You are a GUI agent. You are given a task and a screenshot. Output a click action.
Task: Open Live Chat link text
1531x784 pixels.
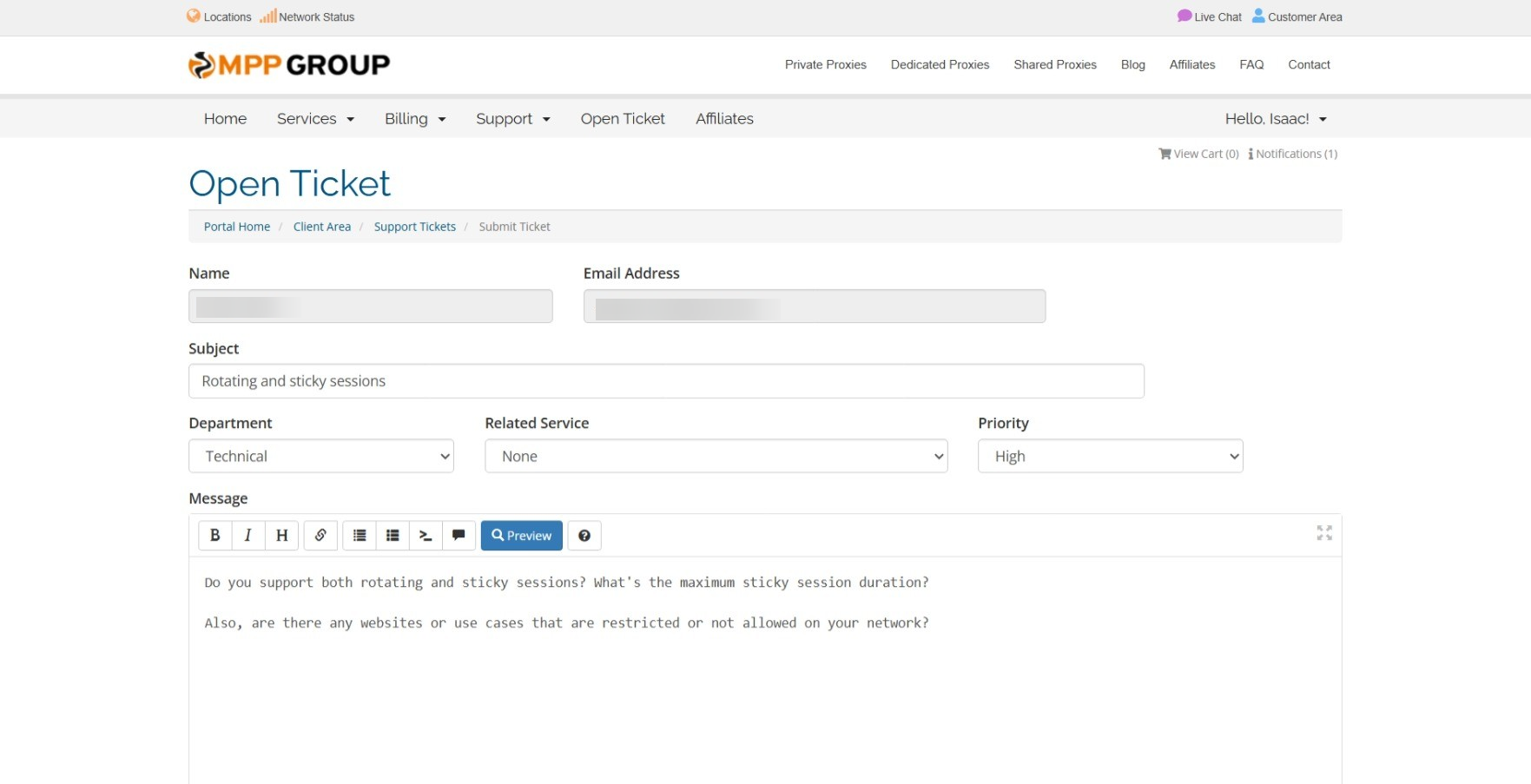coord(1218,16)
